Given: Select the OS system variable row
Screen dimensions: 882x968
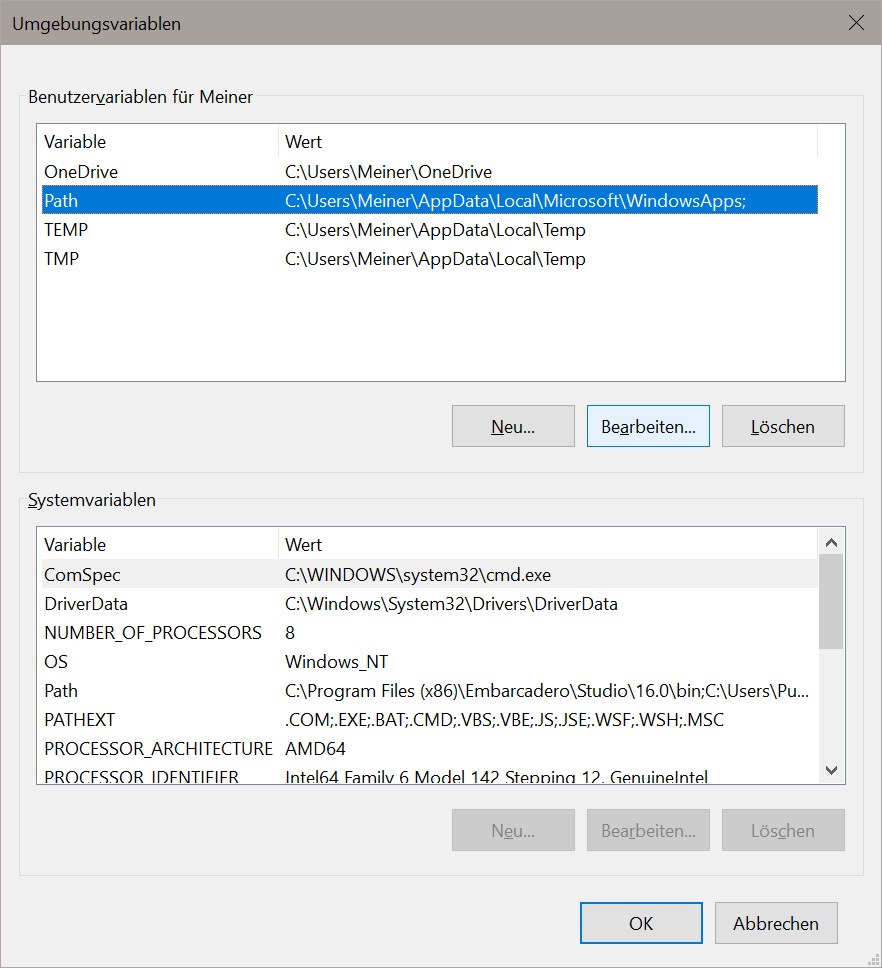Looking at the screenshot, I should 56,662.
